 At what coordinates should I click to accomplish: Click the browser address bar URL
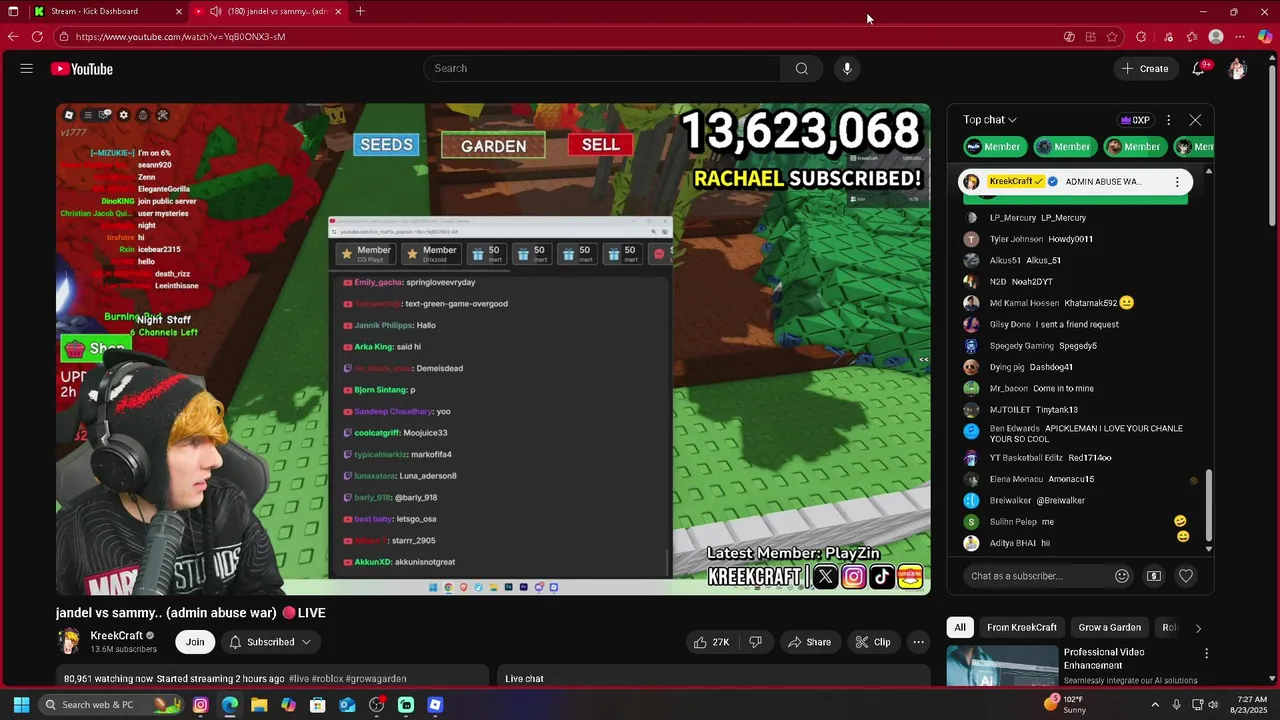(180, 37)
